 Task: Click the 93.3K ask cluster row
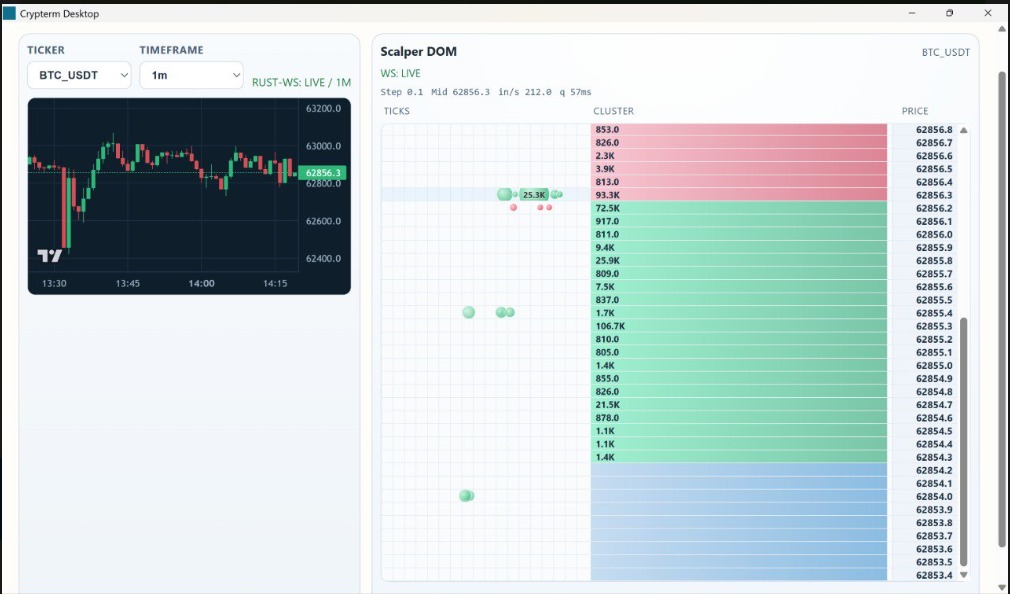click(739, 195)
